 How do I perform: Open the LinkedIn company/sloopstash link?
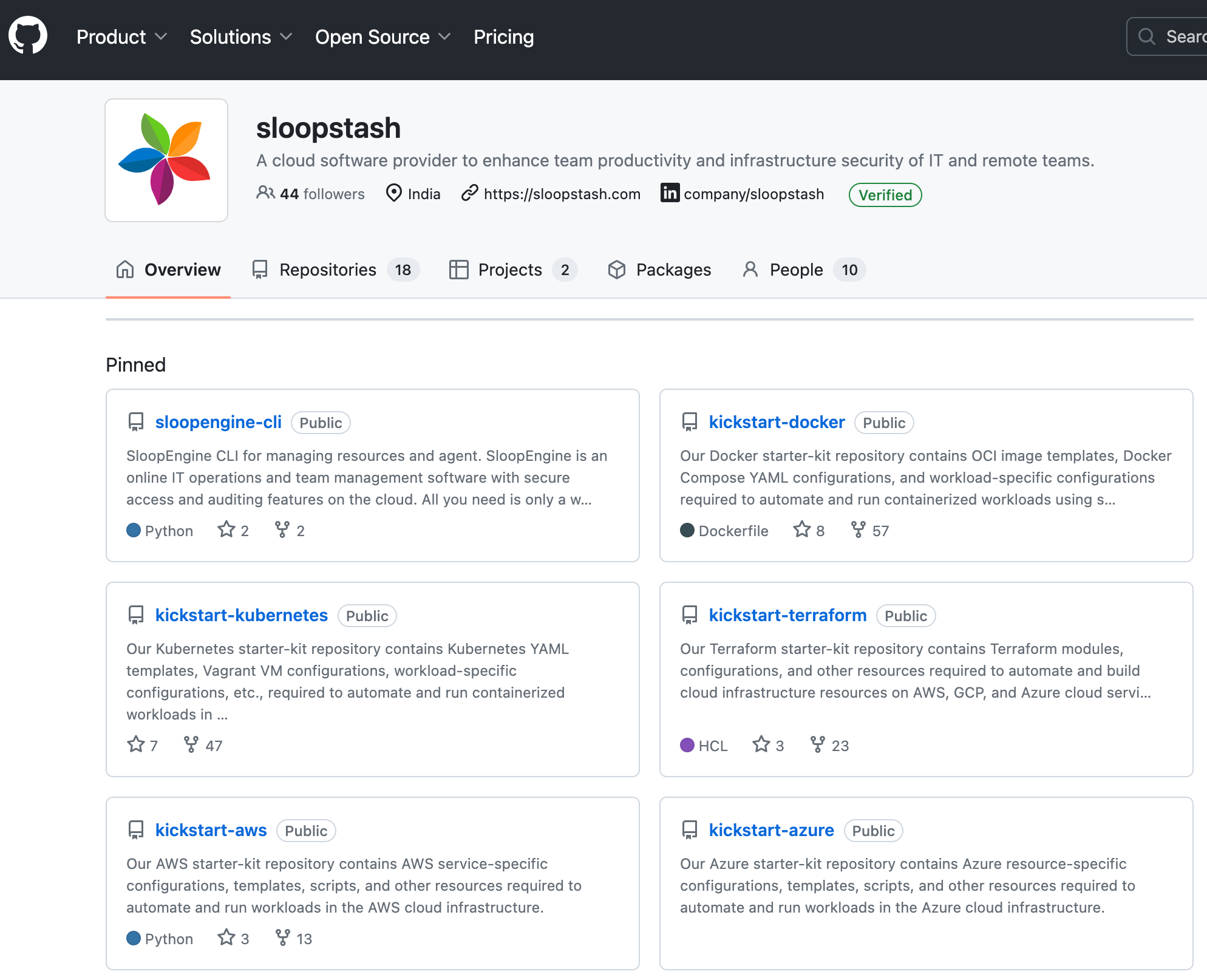click(753, 194)
